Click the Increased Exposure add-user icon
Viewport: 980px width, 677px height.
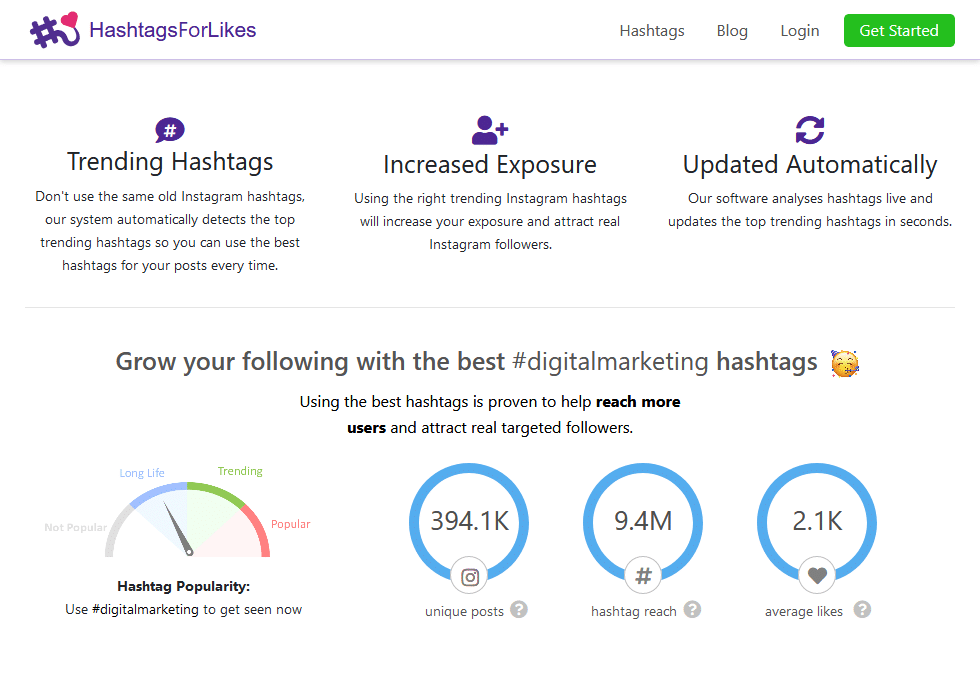(x=490, y=131)
